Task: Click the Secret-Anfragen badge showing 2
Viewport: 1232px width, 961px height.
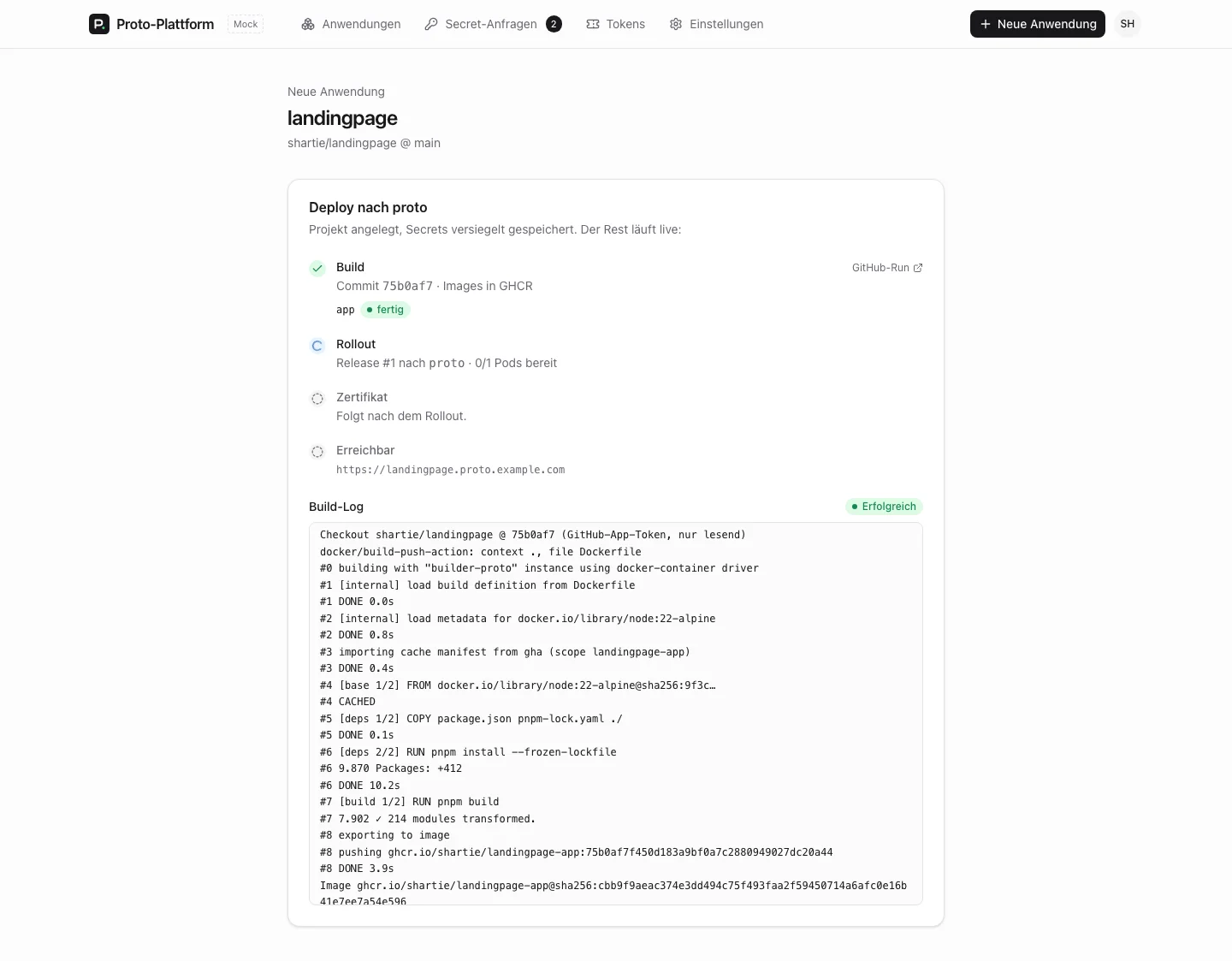Action: [x=554, y=24]
